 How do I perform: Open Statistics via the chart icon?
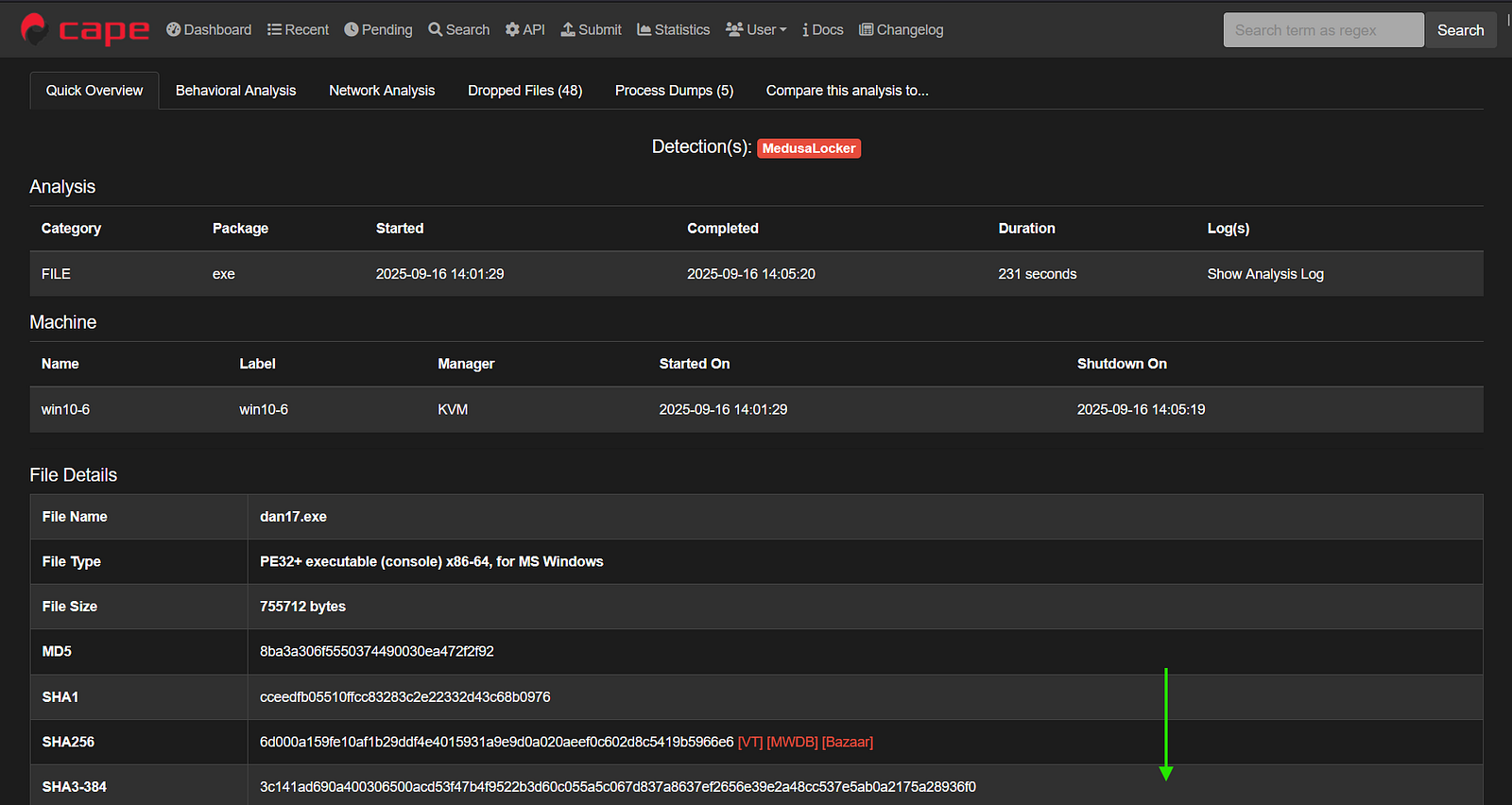(x=644, y=29)
